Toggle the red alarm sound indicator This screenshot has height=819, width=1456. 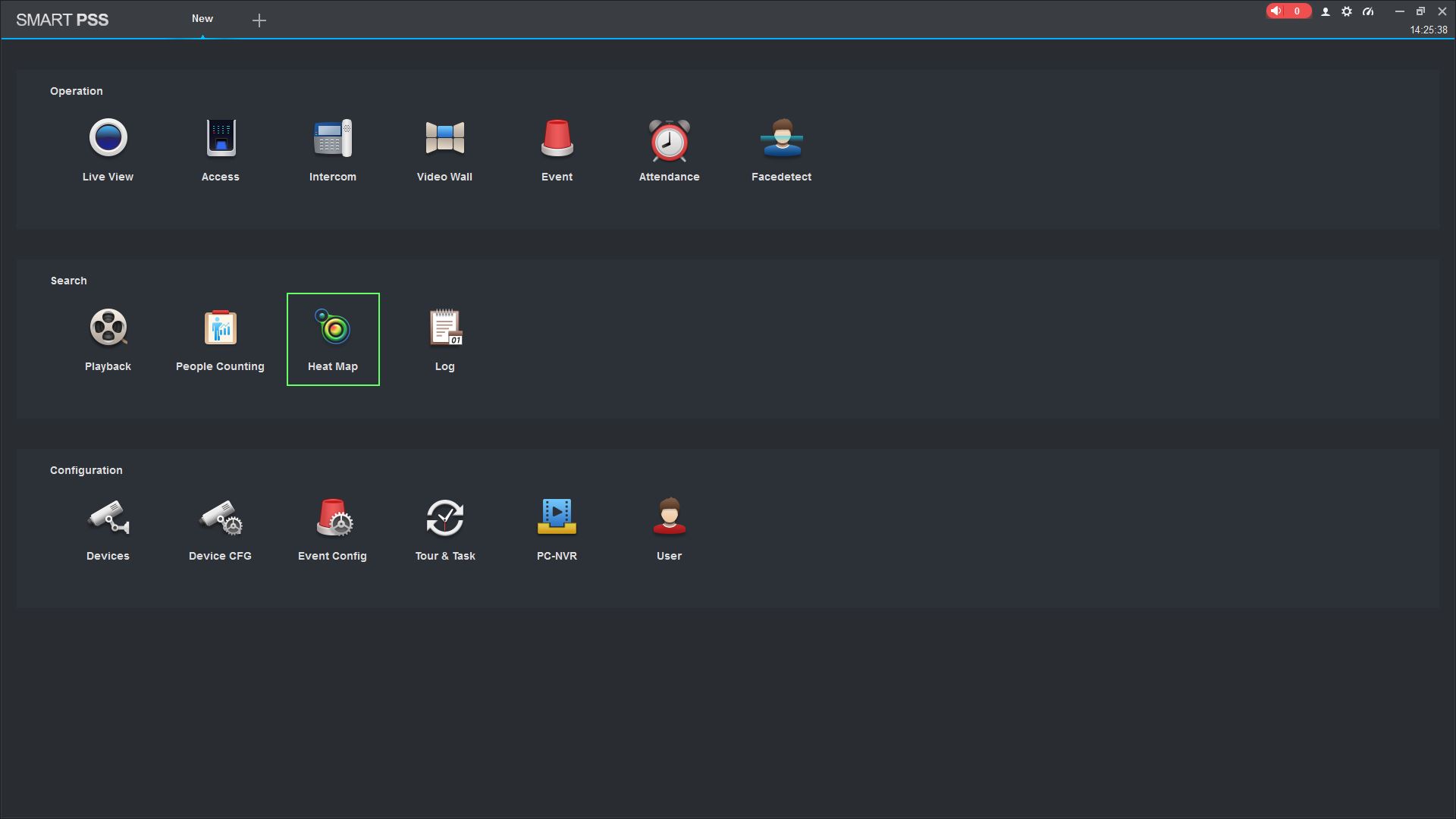click(1277, 11)
